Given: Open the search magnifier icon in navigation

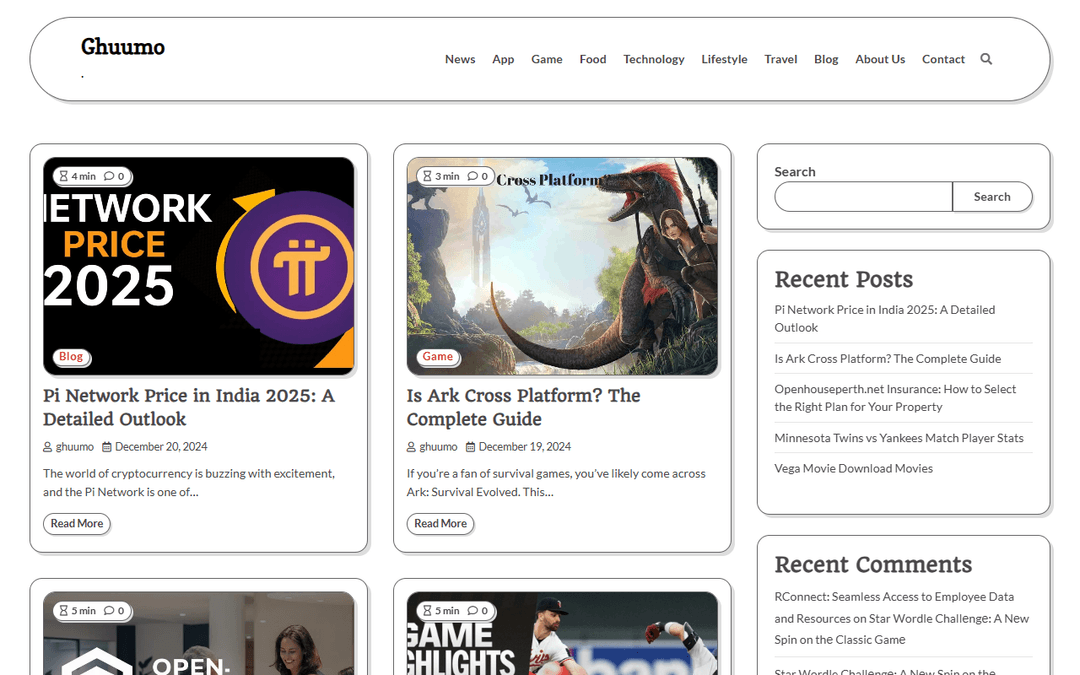Looking at the screenshot, I should 986,59.
